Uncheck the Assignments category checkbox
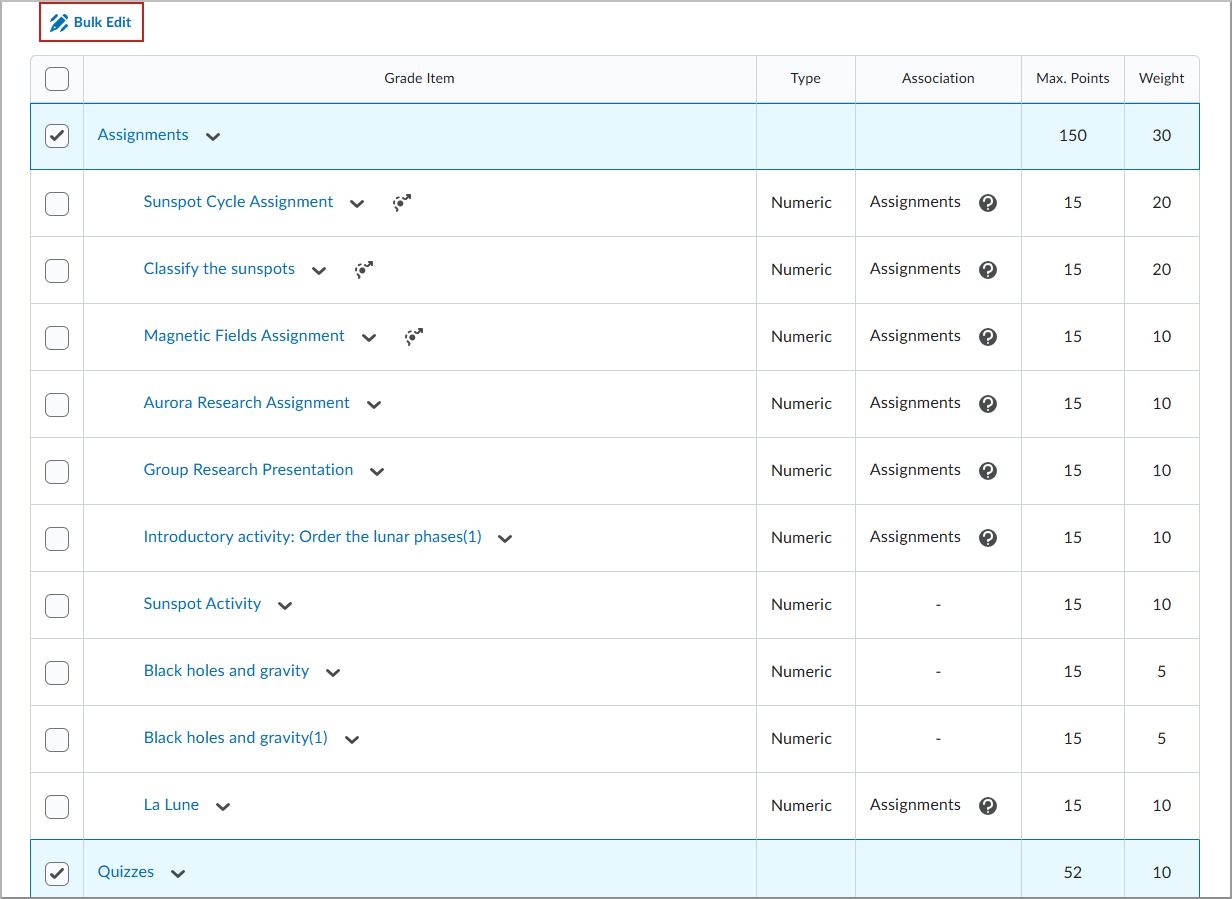Image resolution: width=1232 pixels, height=899 pixels. click(57, 136)
